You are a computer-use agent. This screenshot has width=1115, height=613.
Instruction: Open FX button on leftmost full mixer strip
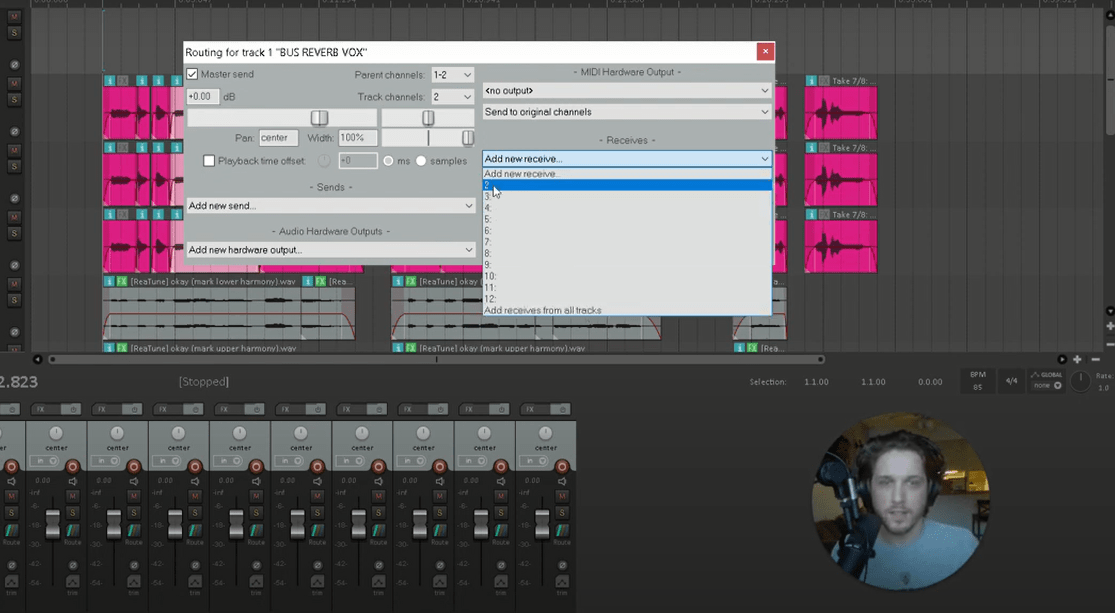(x=41, y=410)
